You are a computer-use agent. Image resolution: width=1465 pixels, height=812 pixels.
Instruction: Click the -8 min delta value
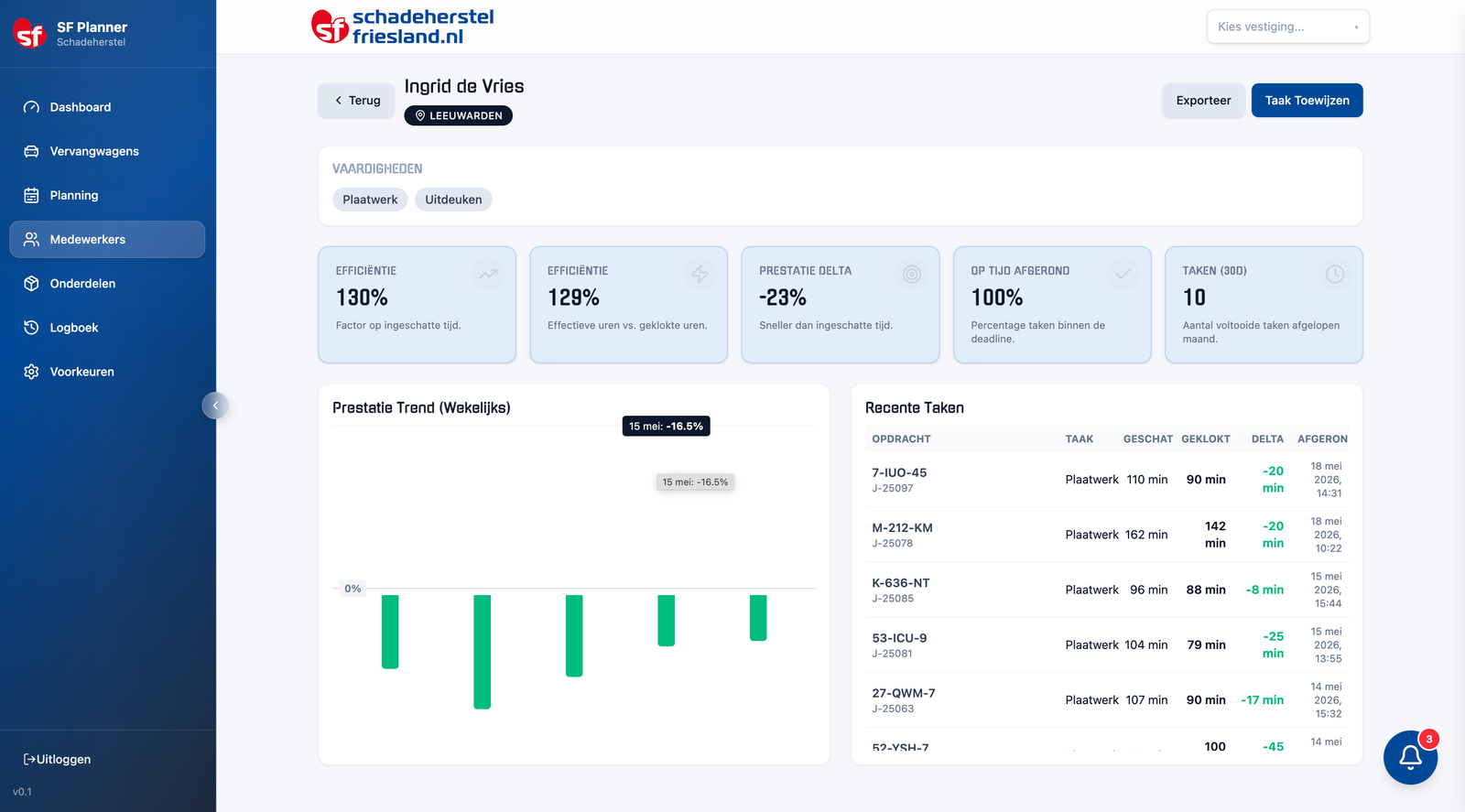click(x=1264, y=590)
